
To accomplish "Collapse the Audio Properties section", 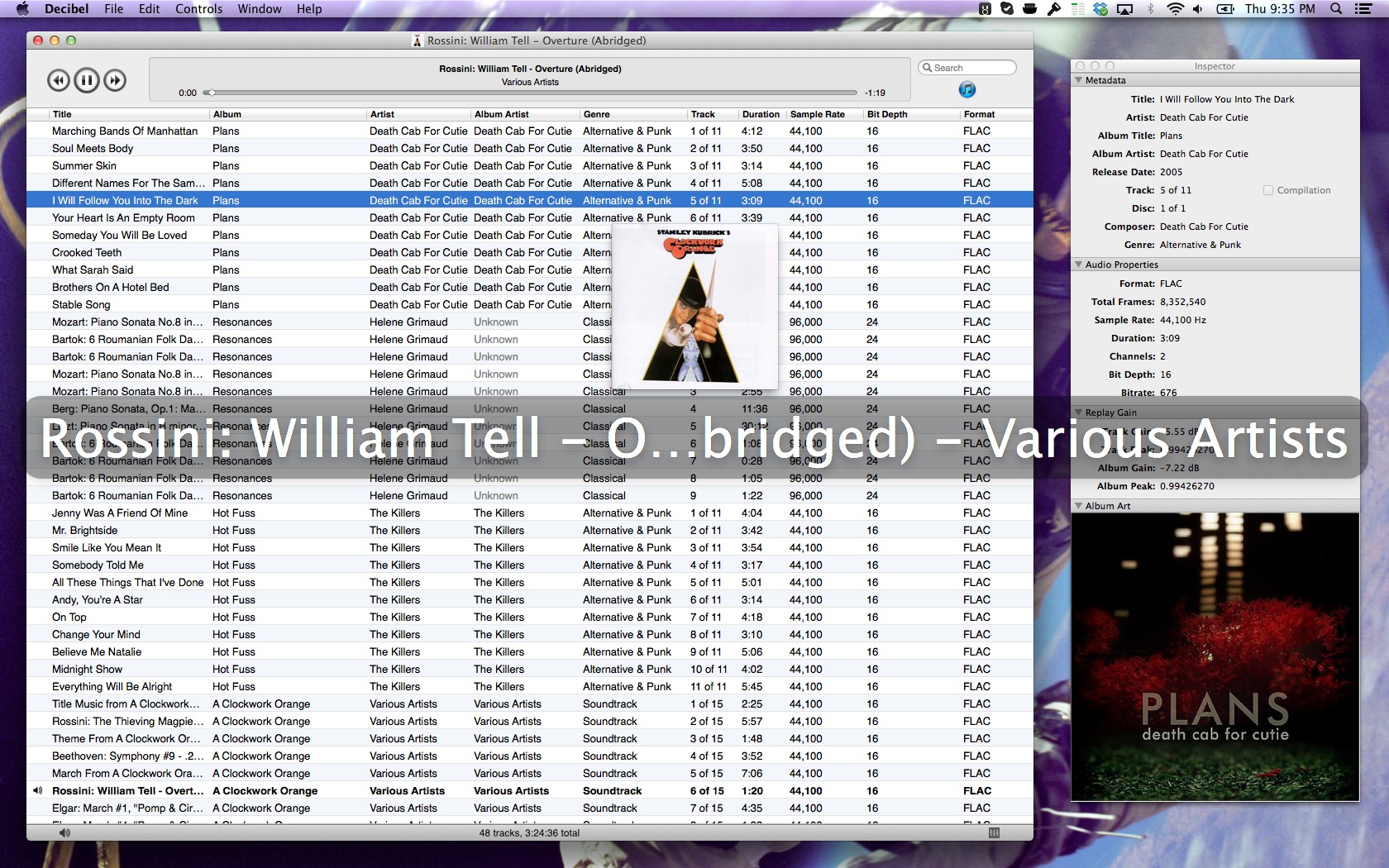I will pos(1079,265).
